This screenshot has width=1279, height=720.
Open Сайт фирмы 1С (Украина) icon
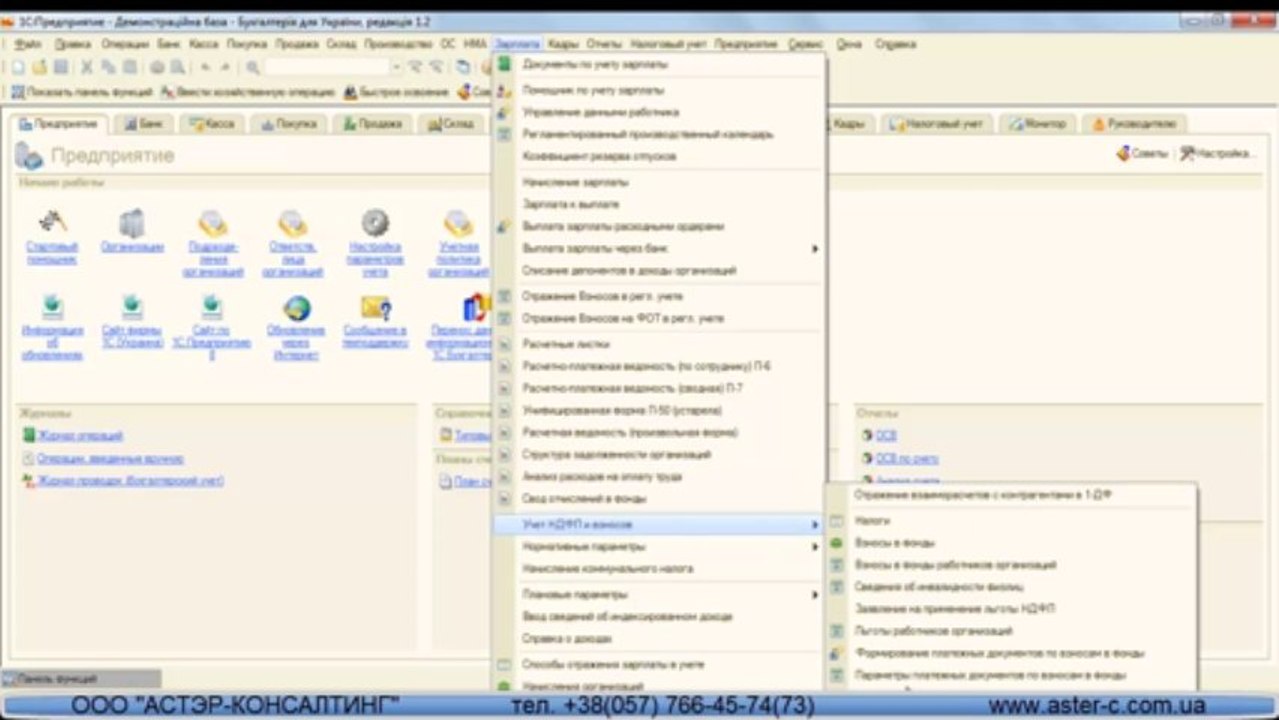point(132,306)
